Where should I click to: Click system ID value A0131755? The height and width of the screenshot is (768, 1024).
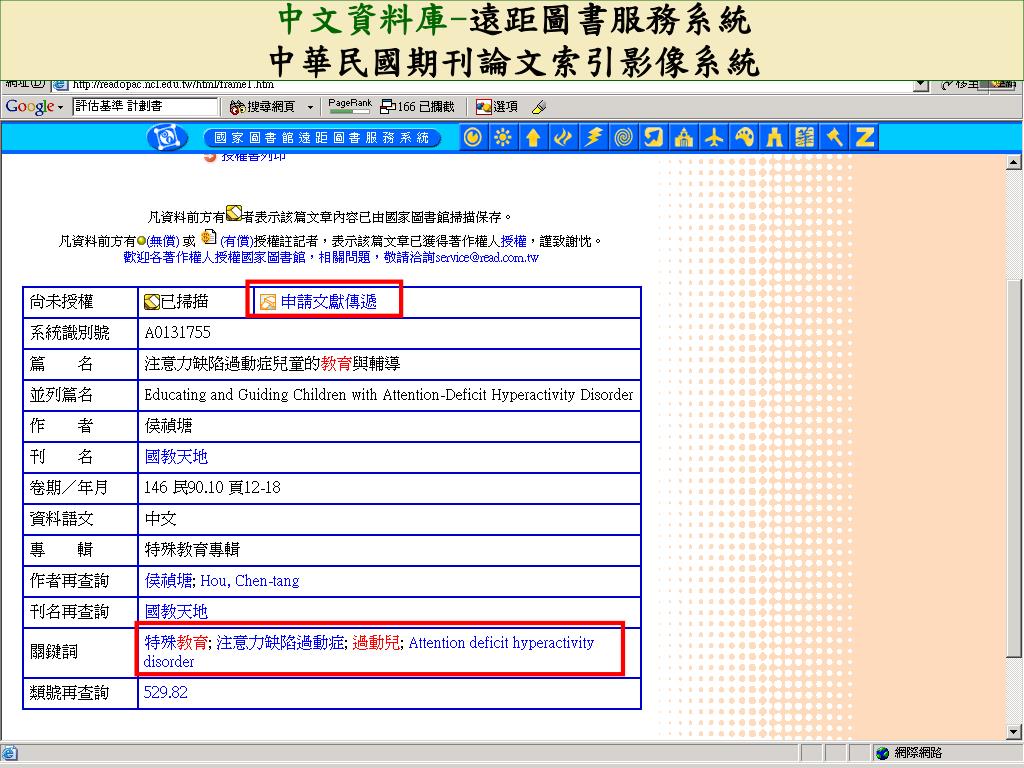pos(178,332)
